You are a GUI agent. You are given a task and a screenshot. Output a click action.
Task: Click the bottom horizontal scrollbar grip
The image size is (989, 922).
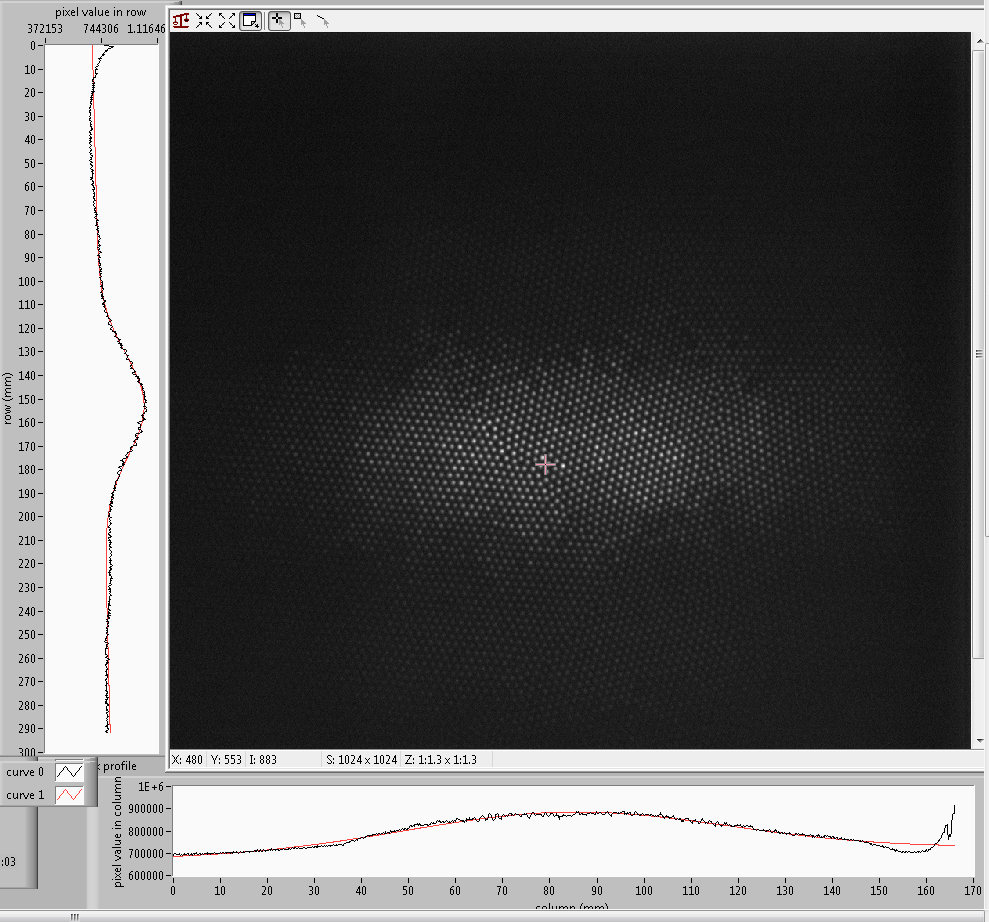click(73, 915)
